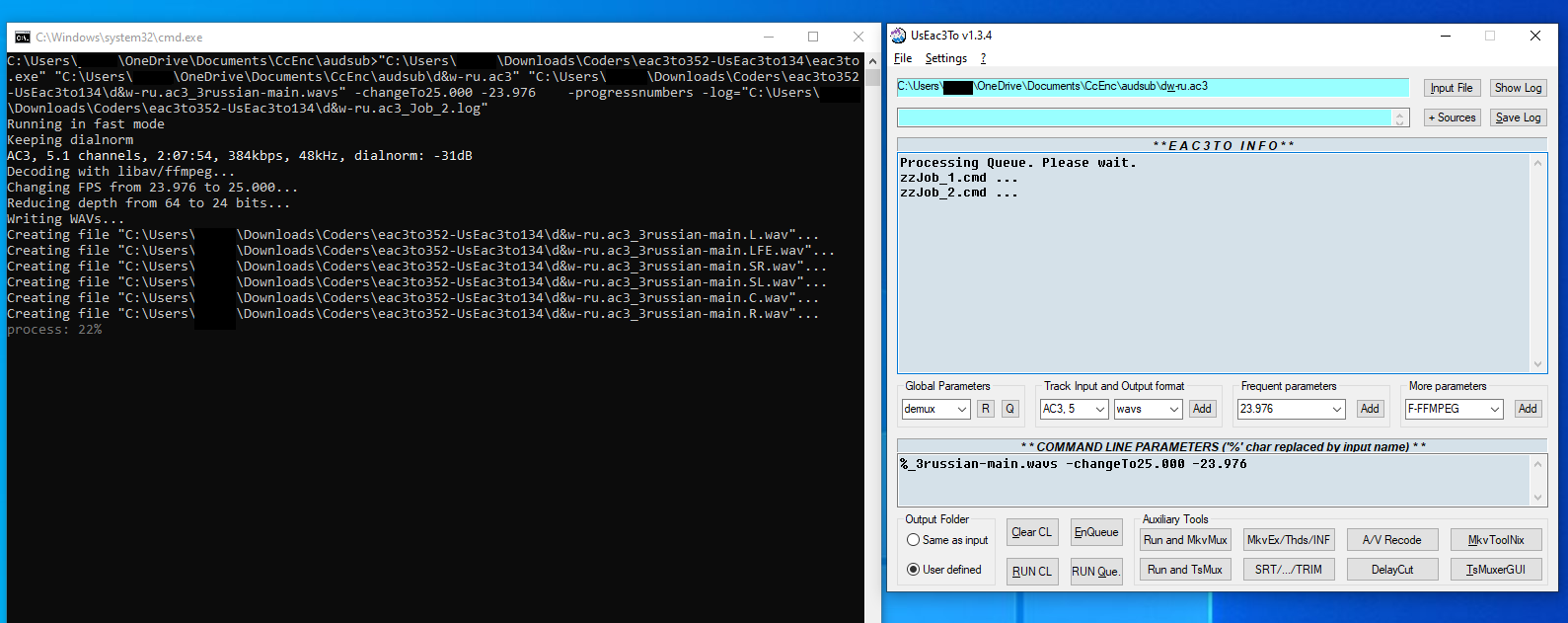Click the Input File button
Screen dimensions: 1568x623
pos(1452,88)
